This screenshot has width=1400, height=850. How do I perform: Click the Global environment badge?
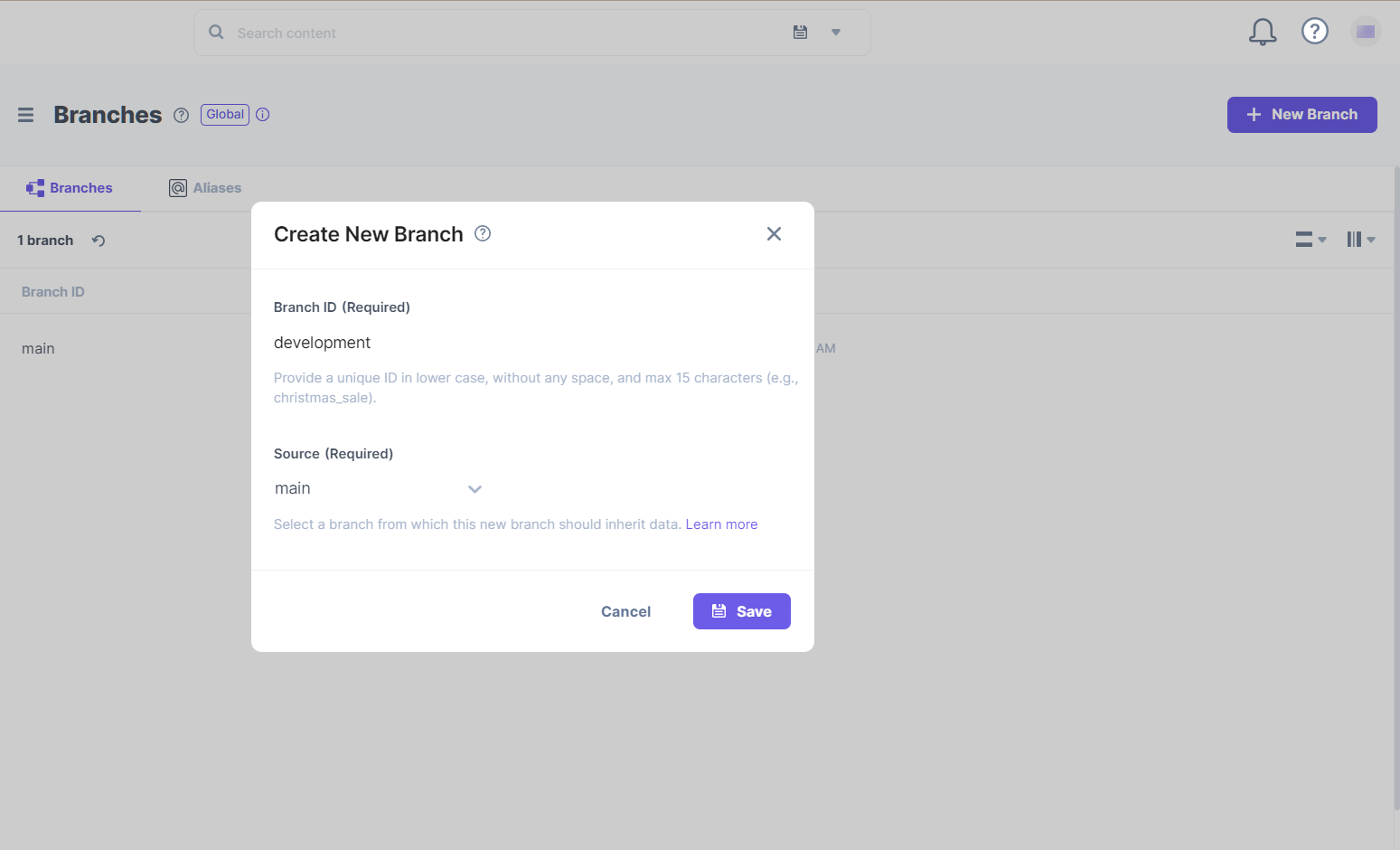tap(224, 114)
